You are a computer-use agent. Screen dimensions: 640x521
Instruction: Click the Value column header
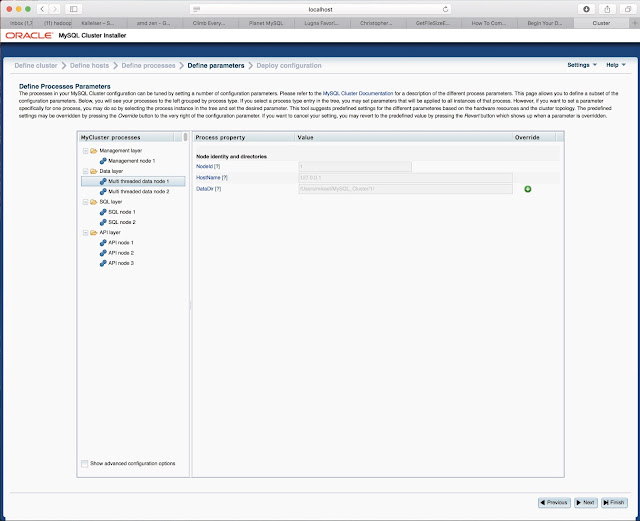tap(403, 138)
